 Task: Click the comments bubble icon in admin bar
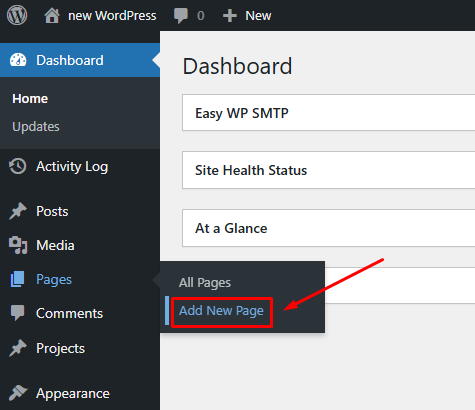181,16
